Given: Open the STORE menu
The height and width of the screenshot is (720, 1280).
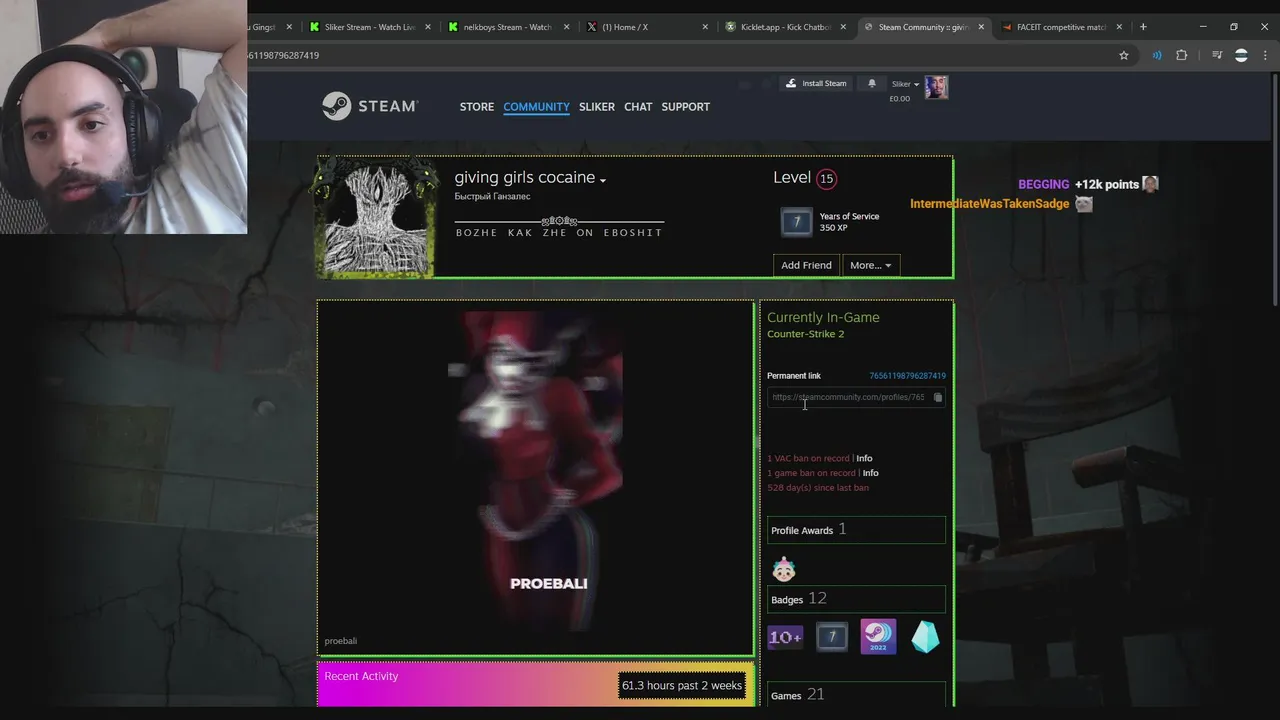Looking at the screenshot, I should point(477,107).
